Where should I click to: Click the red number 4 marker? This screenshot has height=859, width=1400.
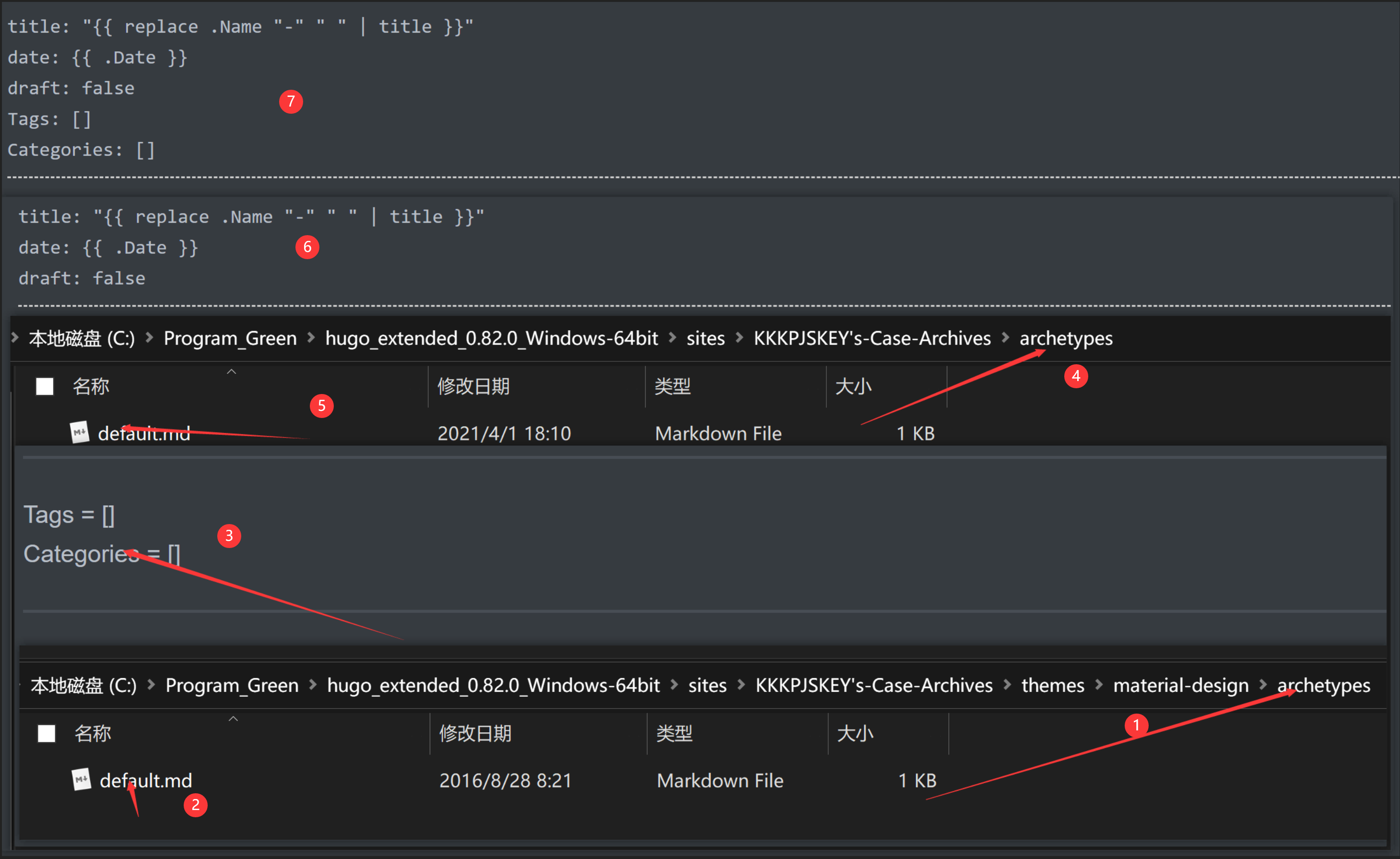[1076, 376]
